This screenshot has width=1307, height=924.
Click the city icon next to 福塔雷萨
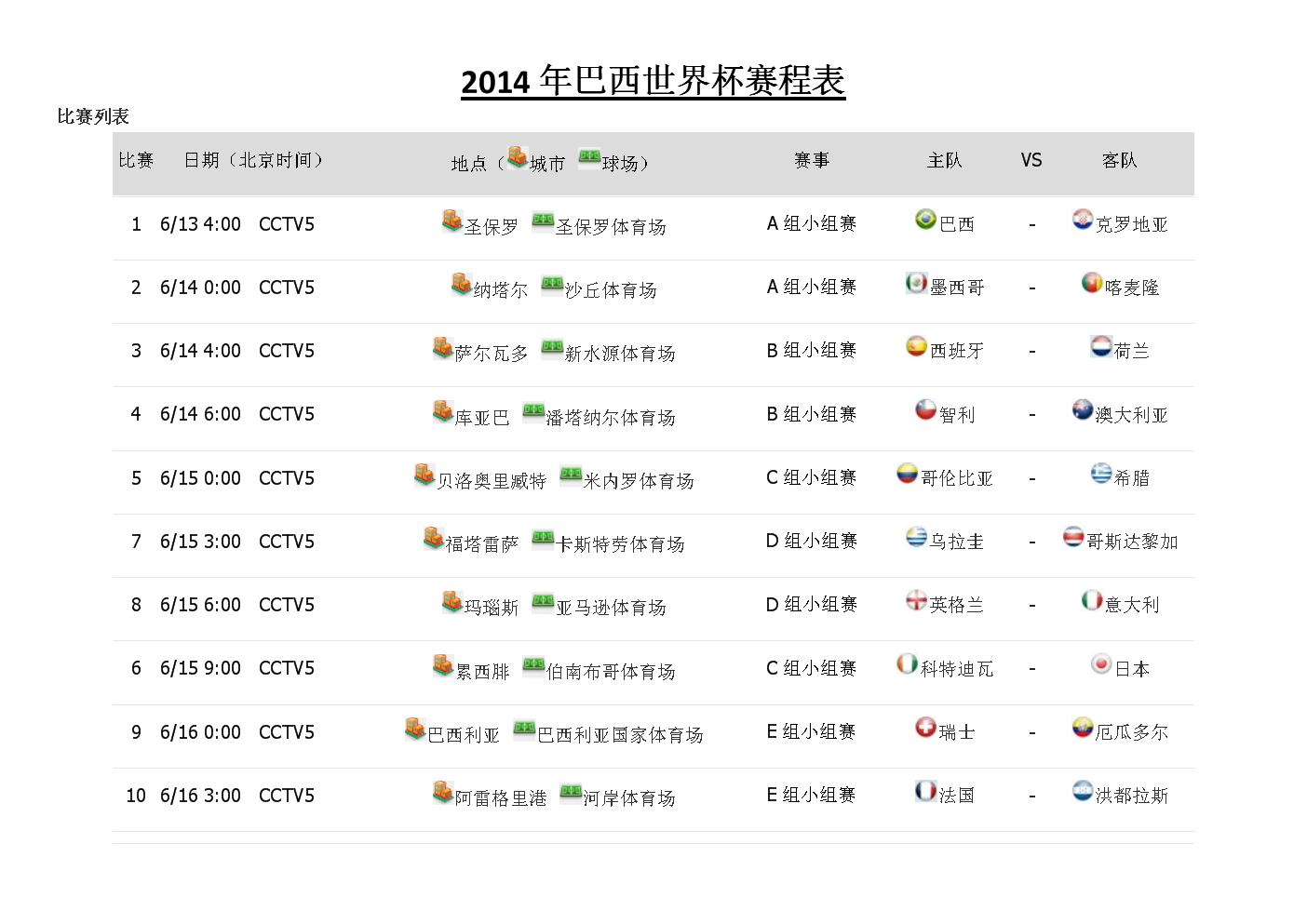pyautogui.click(x=434, y=538)
